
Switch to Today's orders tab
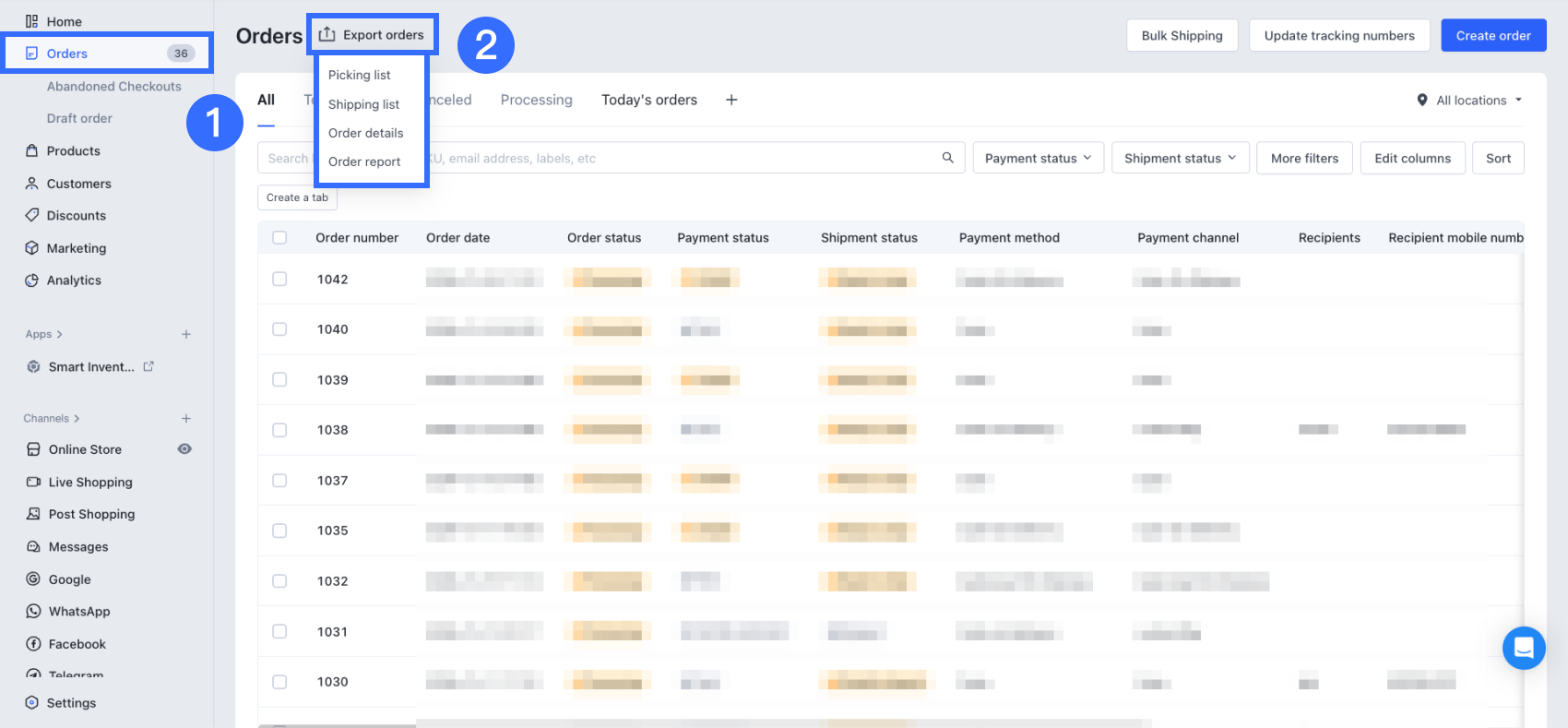click(x=648, y=100)
